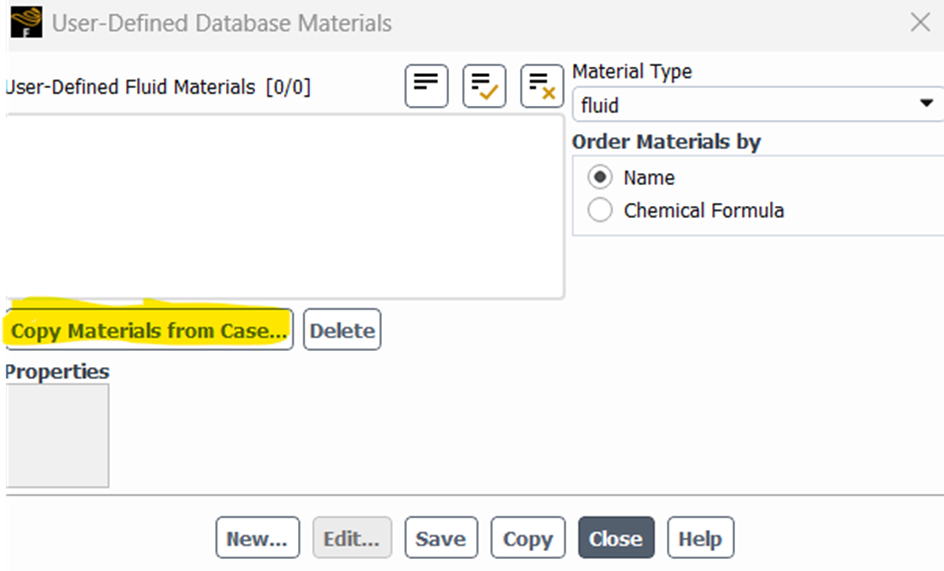Click the User-Defined Database Materials title bar
Image resolution: width=944 pixels, height=571 pixels.
click(400, 22)
